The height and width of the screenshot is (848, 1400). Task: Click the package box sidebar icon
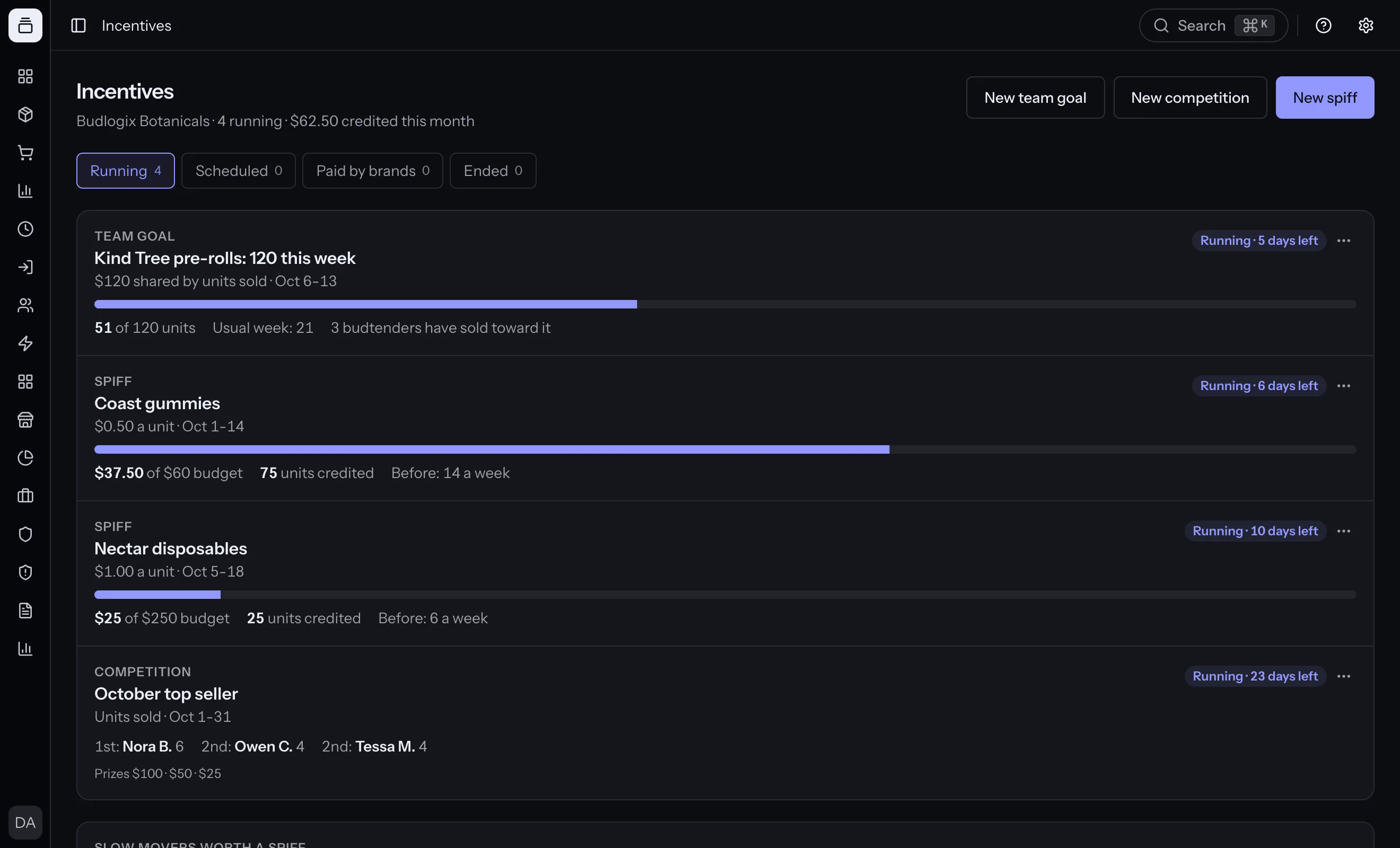click(25, 114)
